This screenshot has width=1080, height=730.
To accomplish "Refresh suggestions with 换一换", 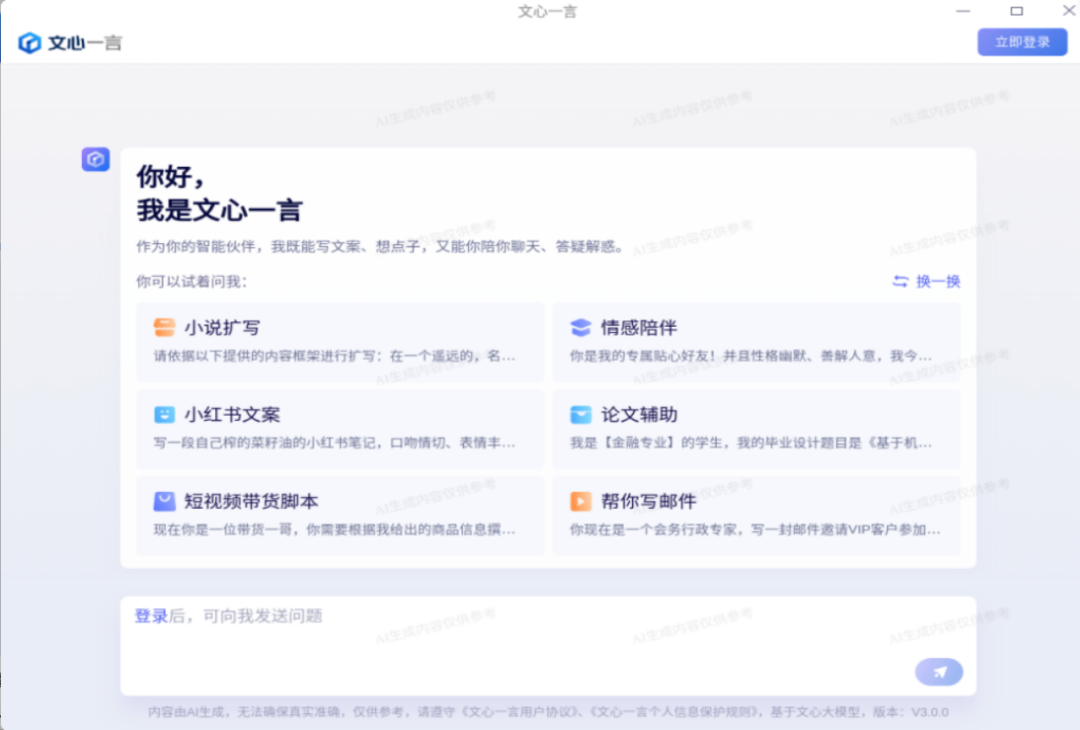I will point(926,281).
